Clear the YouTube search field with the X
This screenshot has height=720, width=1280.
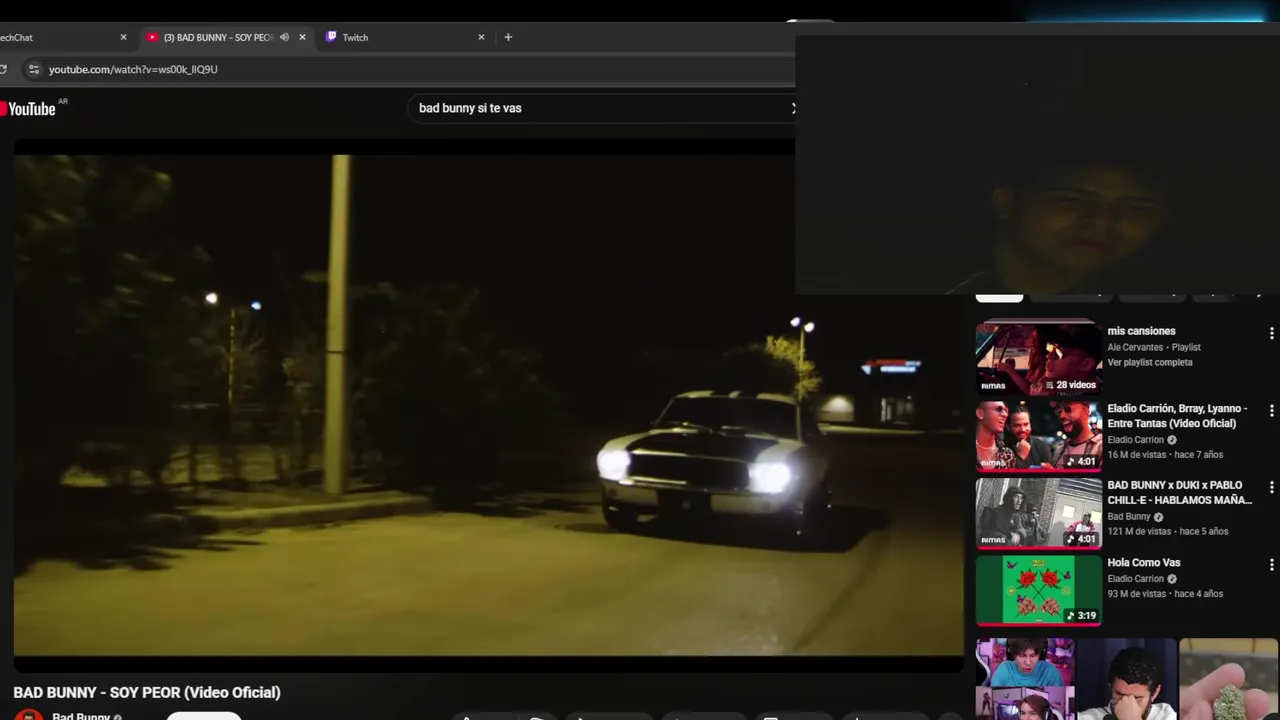[x=793, y=108]
